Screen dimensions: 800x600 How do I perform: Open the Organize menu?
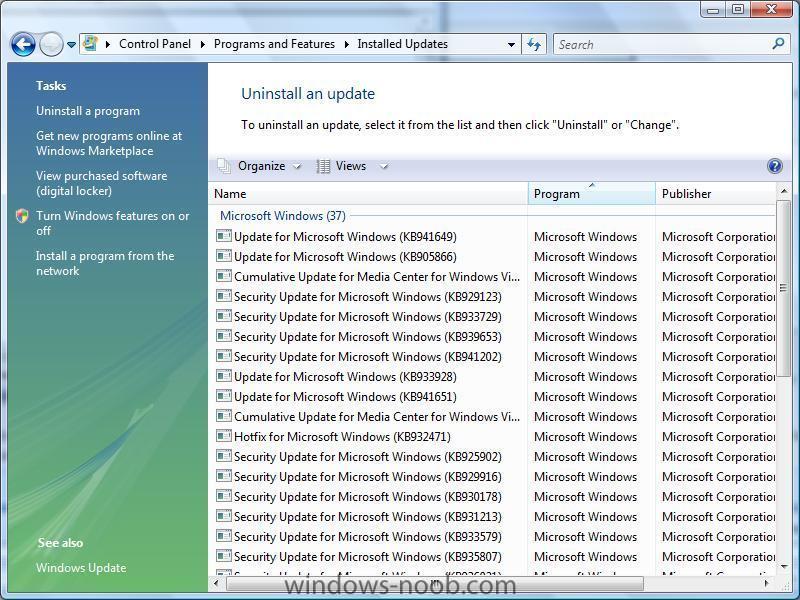click(x=261, y=166)
